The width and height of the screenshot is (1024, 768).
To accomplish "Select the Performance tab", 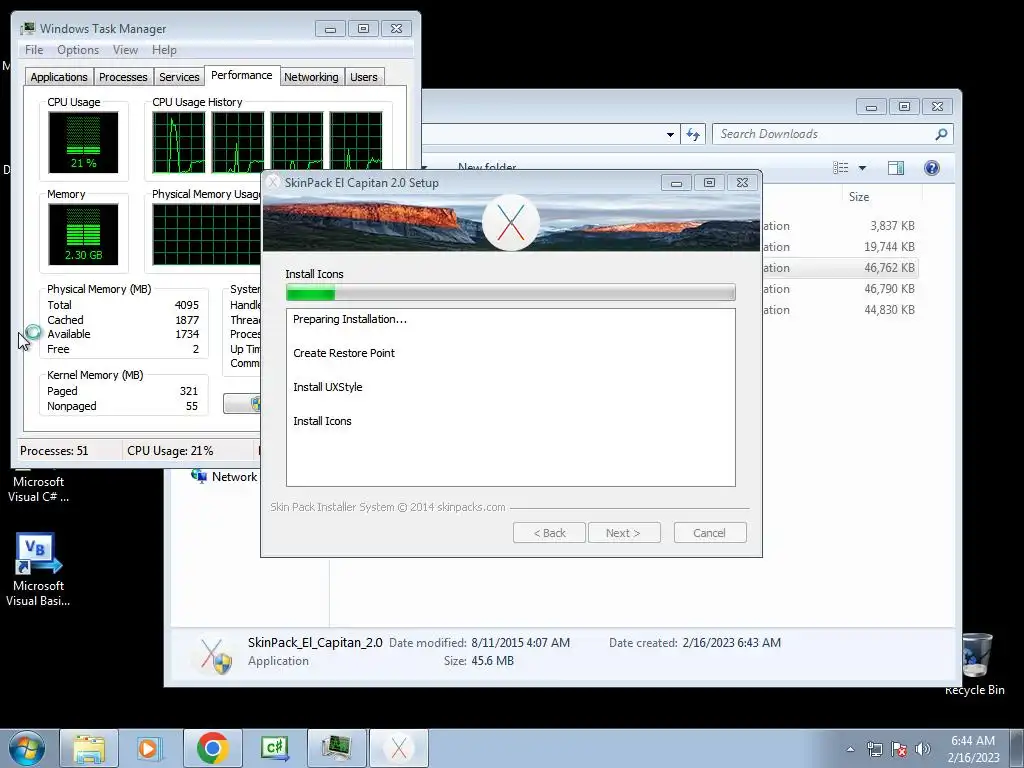I will (242, 75).
